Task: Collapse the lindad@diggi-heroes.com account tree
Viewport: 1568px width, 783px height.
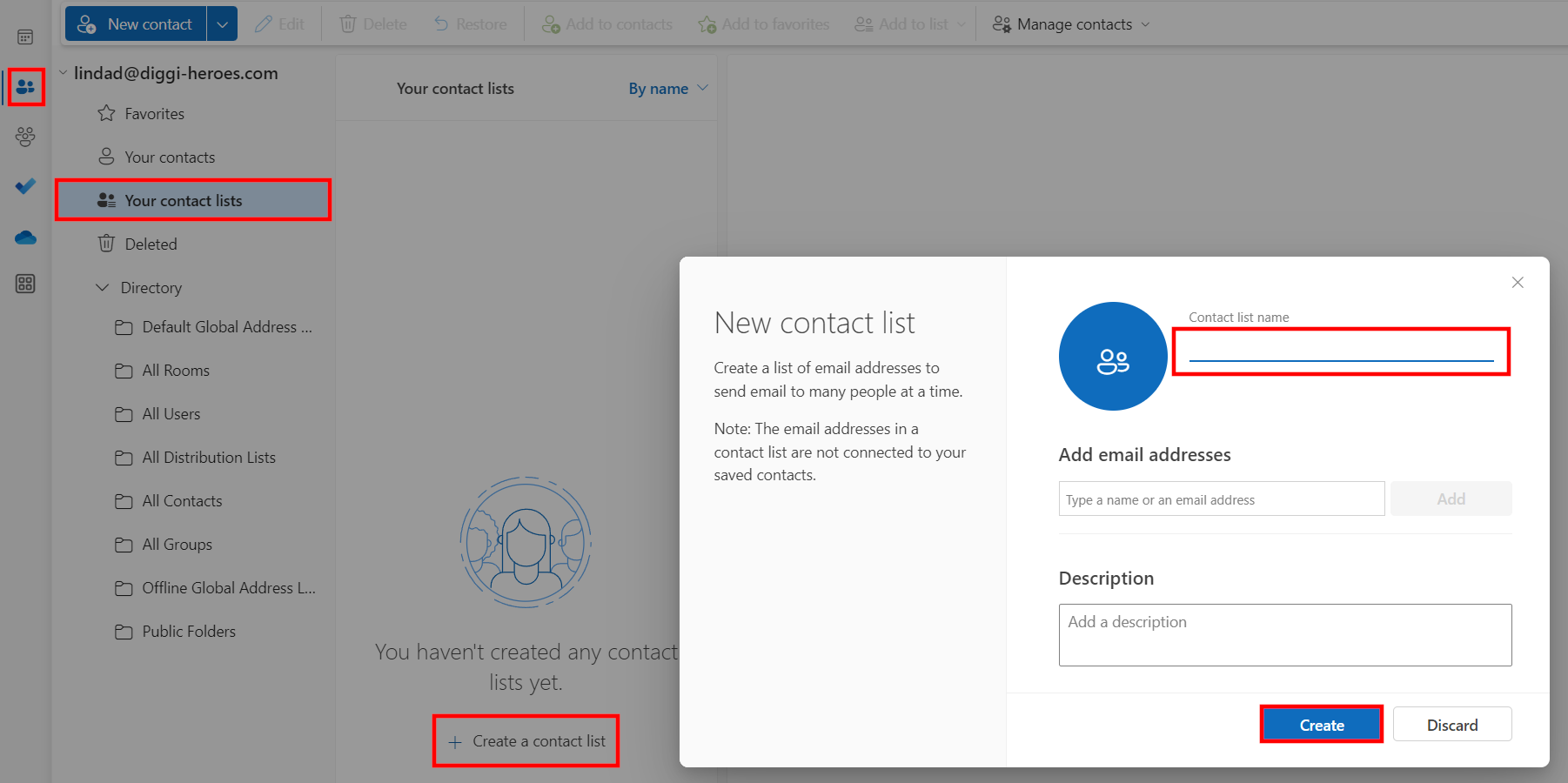Action: [64, 73]
